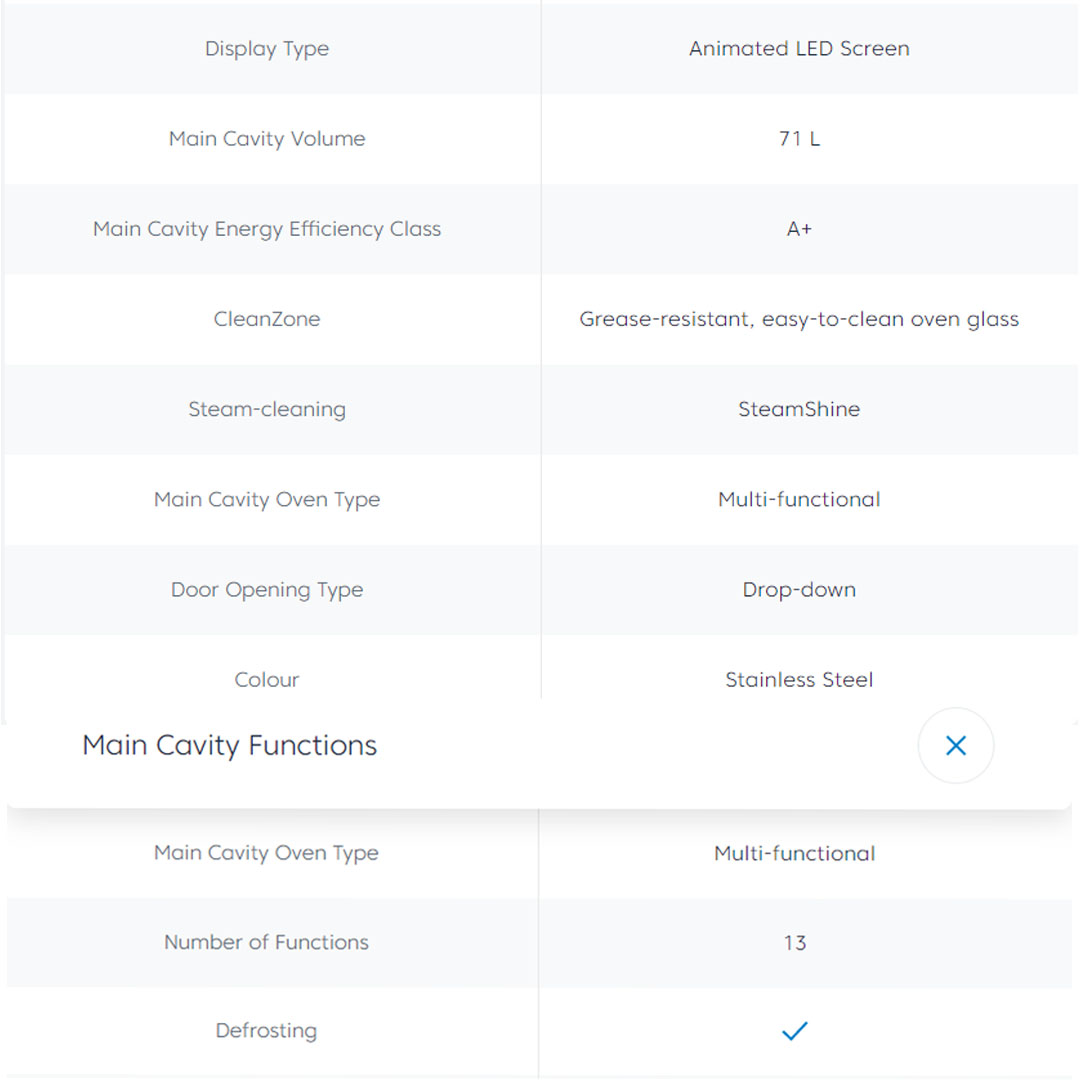
Task: Select the Defrosting row label
Action: [x=266, y=1031]
